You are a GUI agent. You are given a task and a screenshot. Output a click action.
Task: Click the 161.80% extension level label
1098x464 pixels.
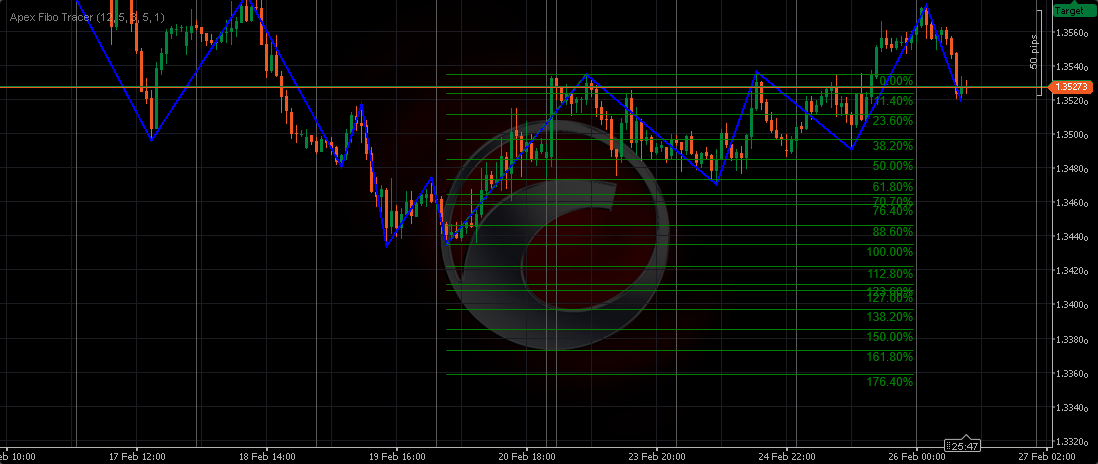[x=889, y=357]
